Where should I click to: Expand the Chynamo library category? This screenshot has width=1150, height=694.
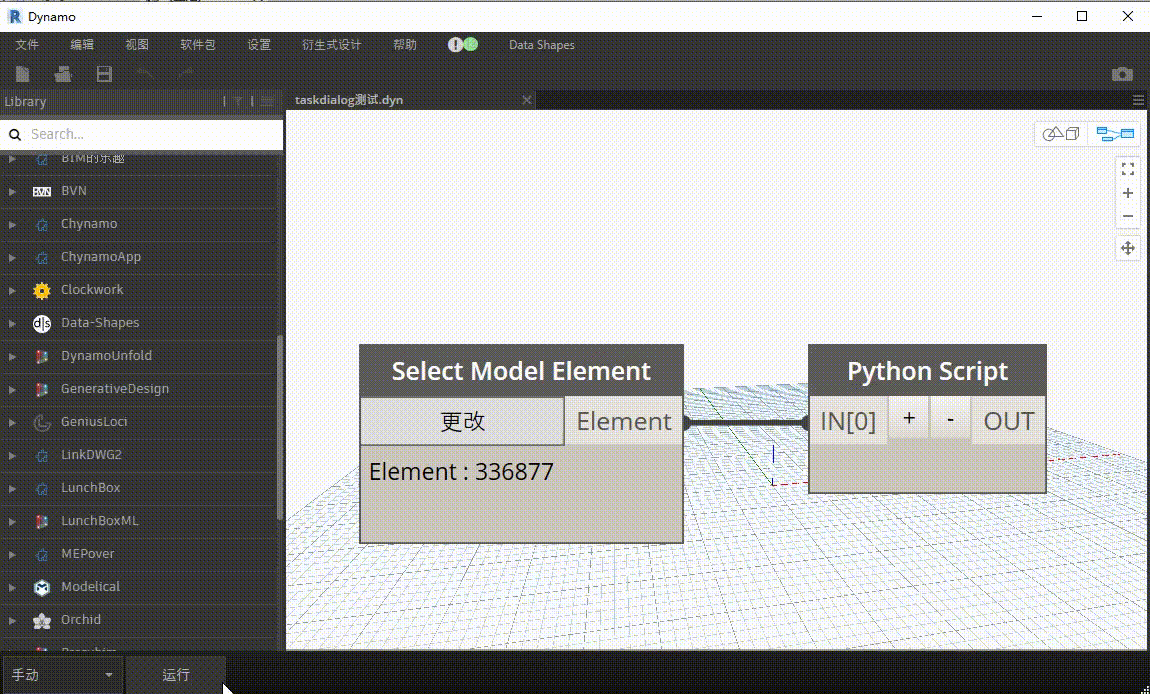tap(12, 224)
